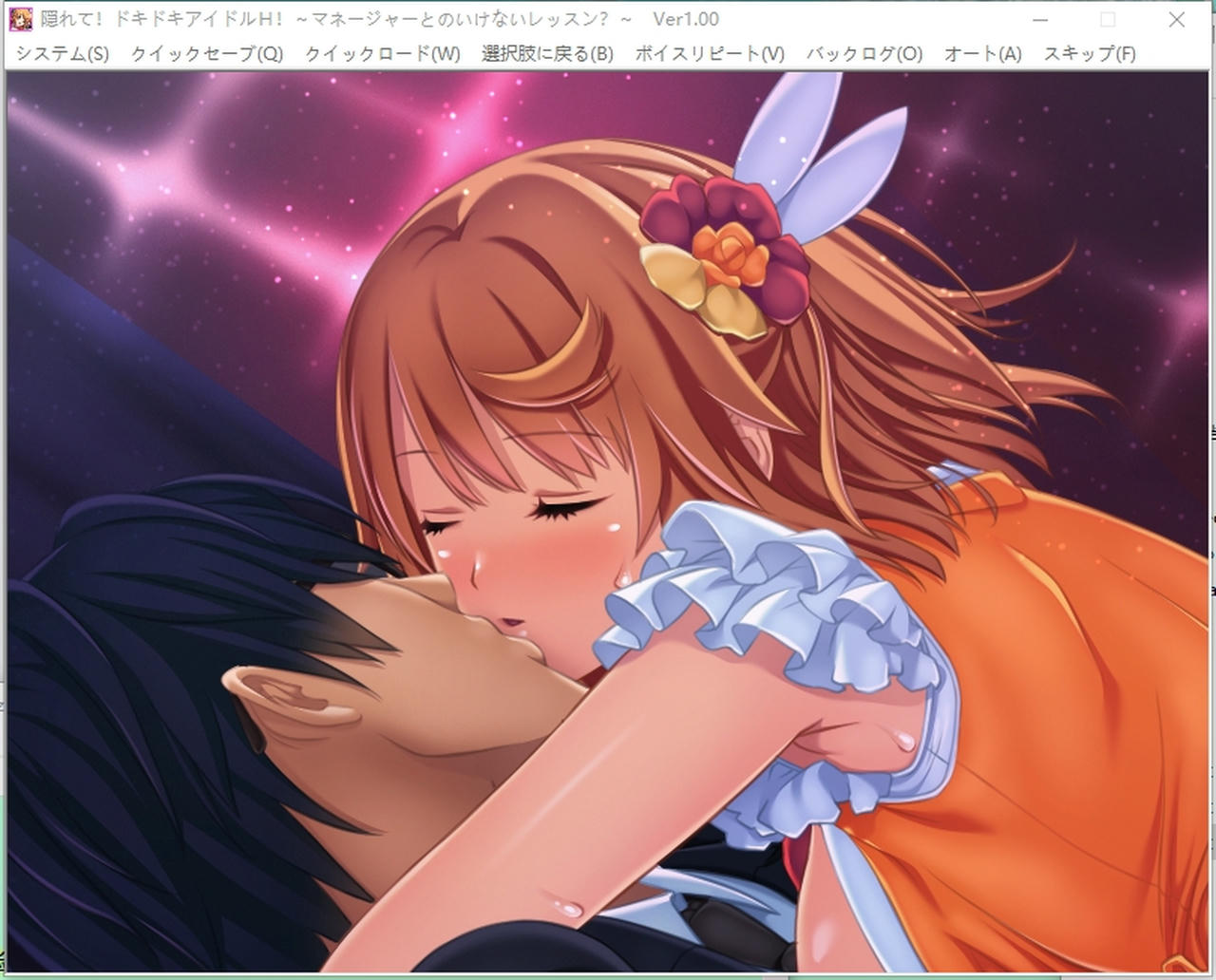Start skipping with スキップ(F)
Image resolution: width=1216 pixels, height=980 pixels.
click(x=1089, y=53)
